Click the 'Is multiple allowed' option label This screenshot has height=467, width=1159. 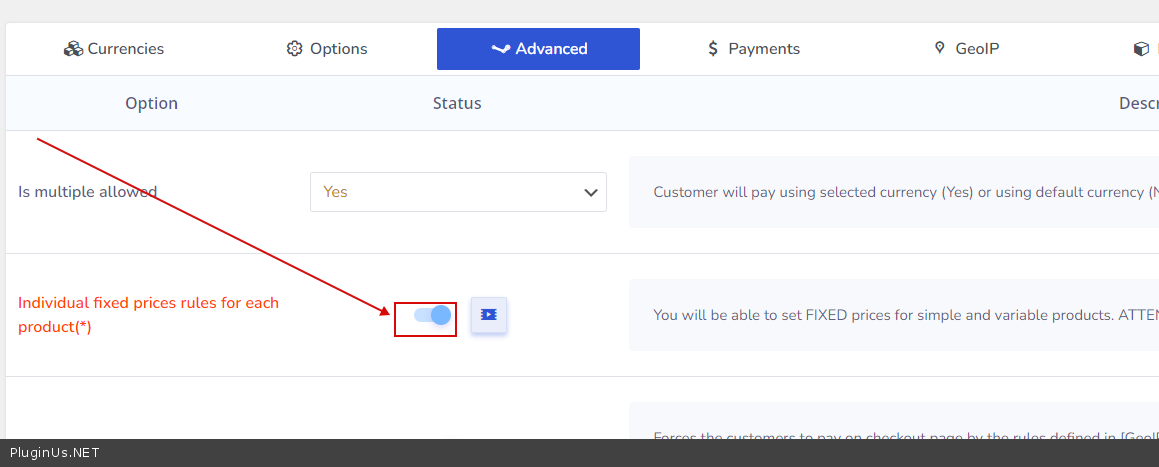click(88, 192)
